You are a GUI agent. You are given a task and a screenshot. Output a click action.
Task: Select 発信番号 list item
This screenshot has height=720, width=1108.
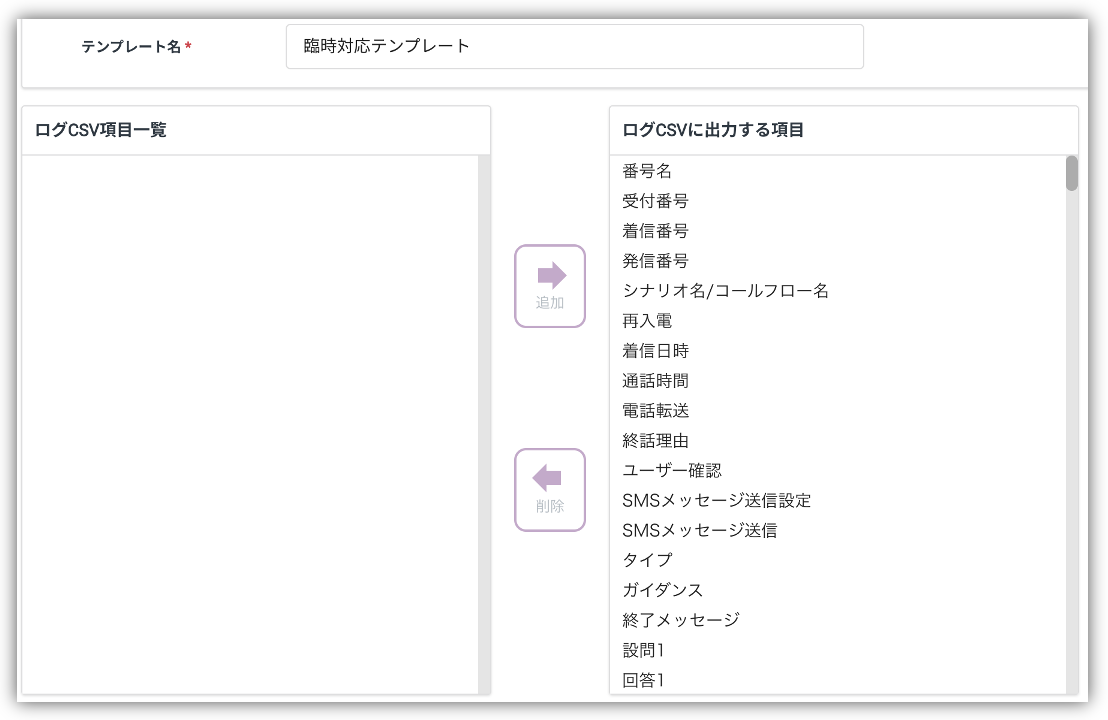click(655, 261)
